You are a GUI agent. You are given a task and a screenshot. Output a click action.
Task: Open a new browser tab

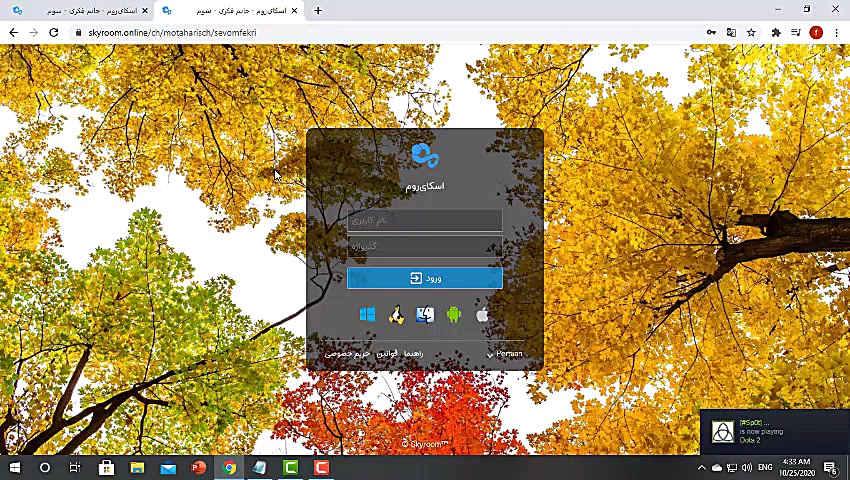[x=318, y=11]
